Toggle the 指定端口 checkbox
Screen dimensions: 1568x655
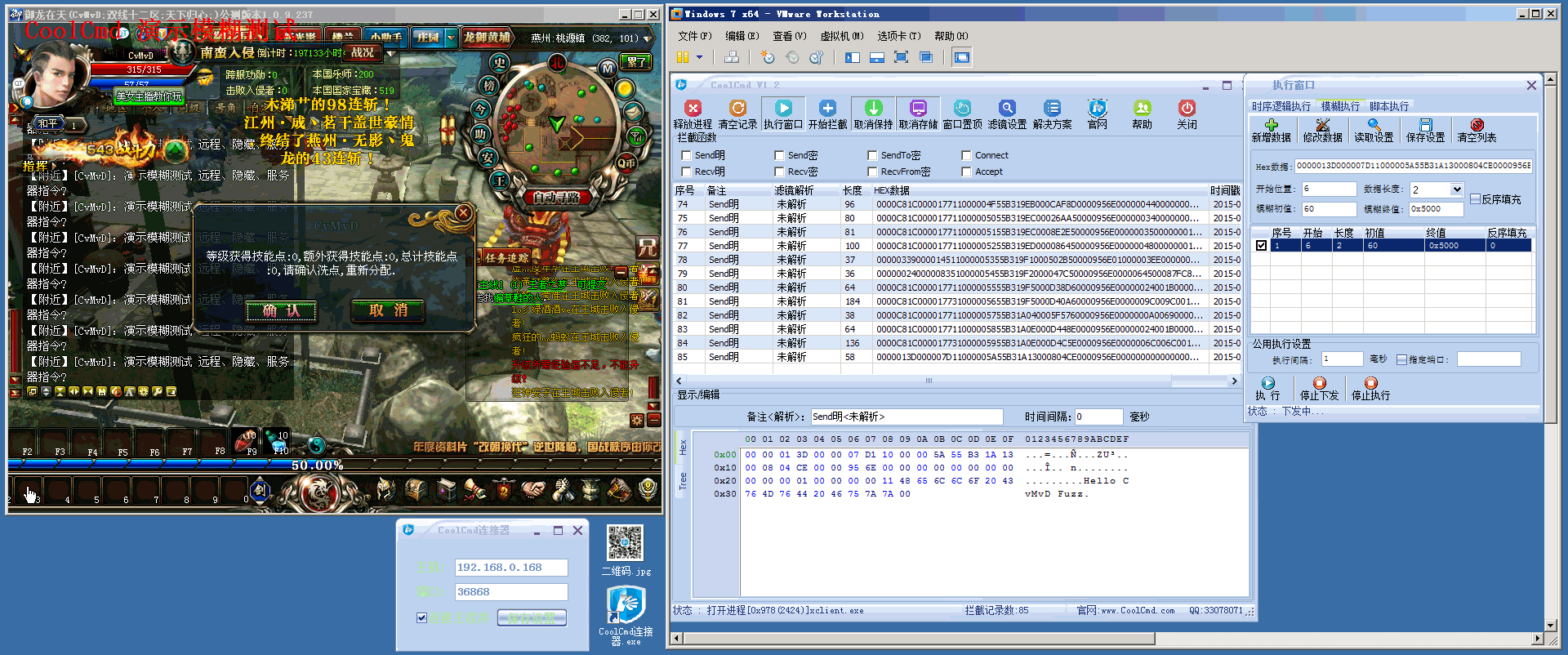pos(1401,359)
